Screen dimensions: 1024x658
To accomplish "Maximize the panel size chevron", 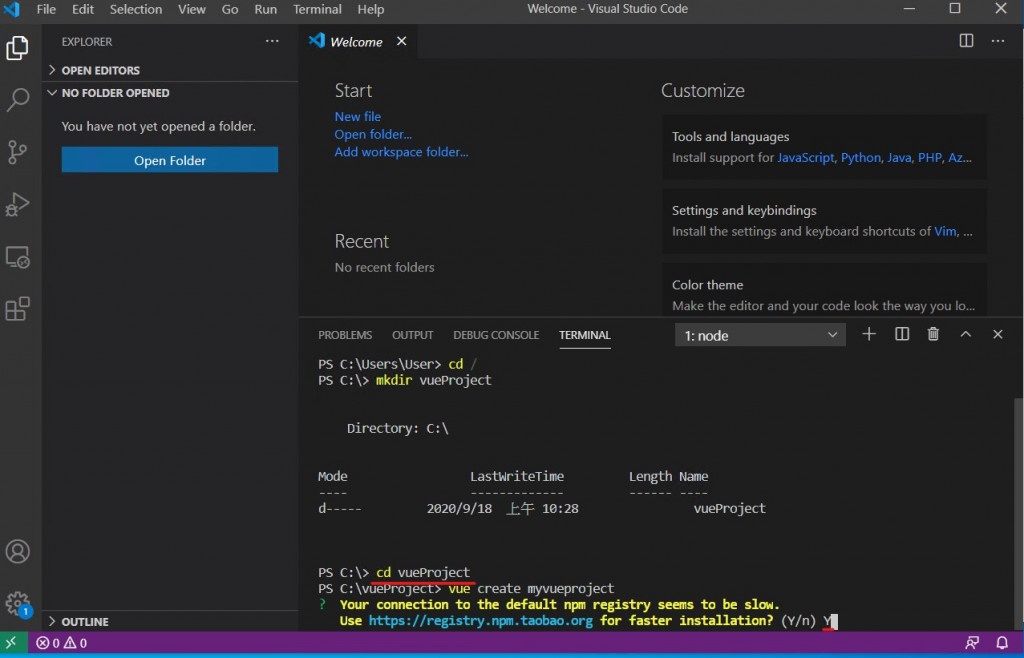I will 966,334.
